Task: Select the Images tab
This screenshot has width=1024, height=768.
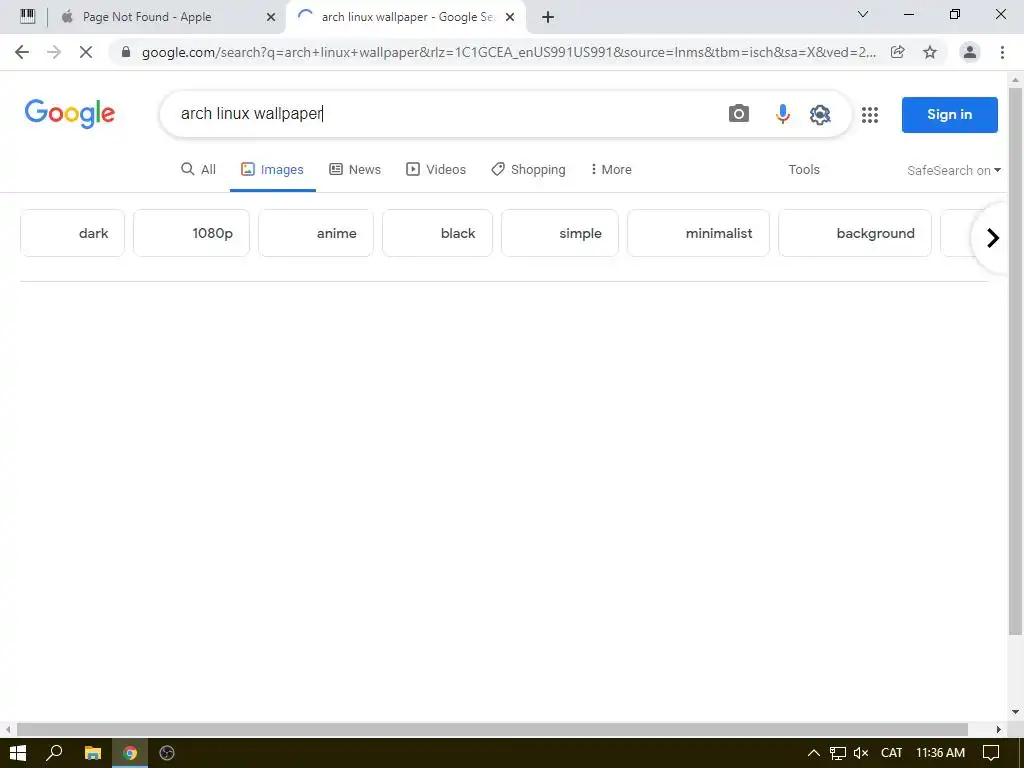Action: tap(272, 170)
